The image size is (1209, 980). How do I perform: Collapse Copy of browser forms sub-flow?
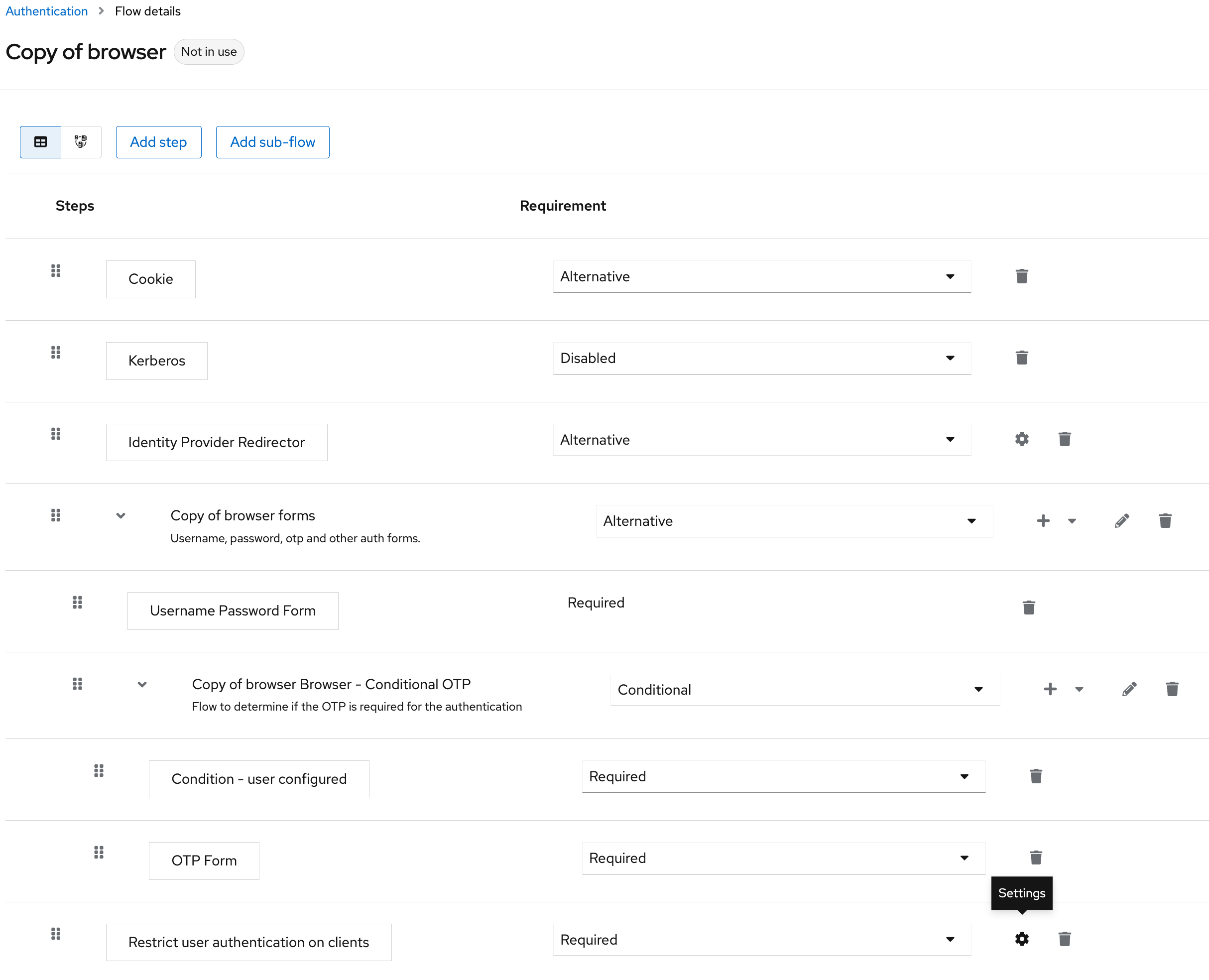click(x=120, y=515)
